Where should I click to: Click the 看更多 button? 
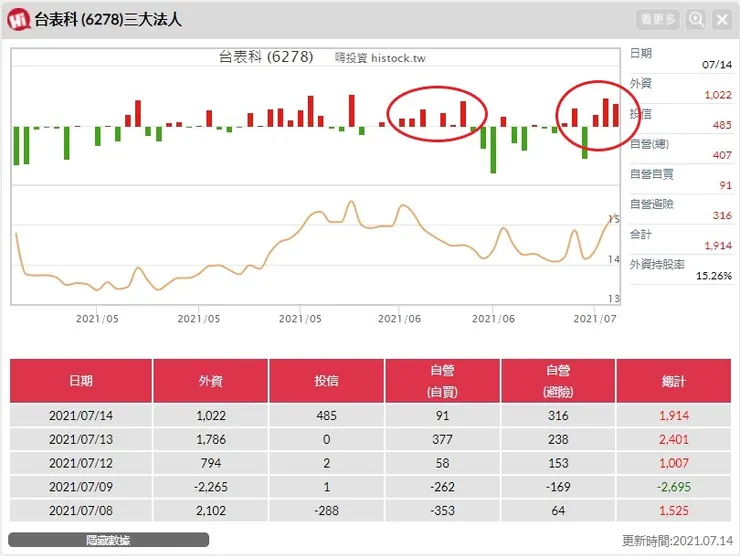pos(658,20)
